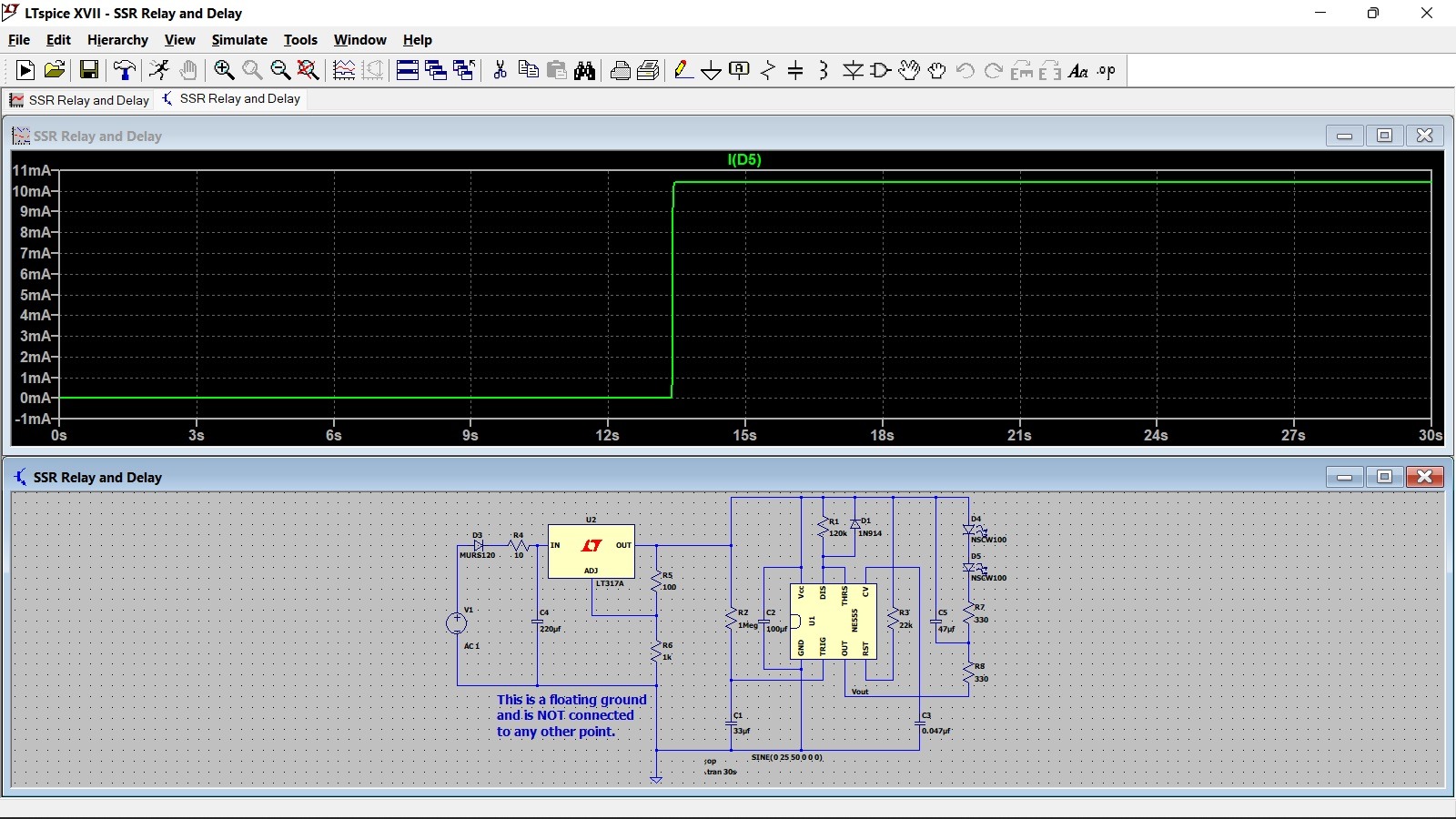Viewport: 1456px width, 819px height.
Task: Select the Drag hand tool
Action: (x=937, y=70)
